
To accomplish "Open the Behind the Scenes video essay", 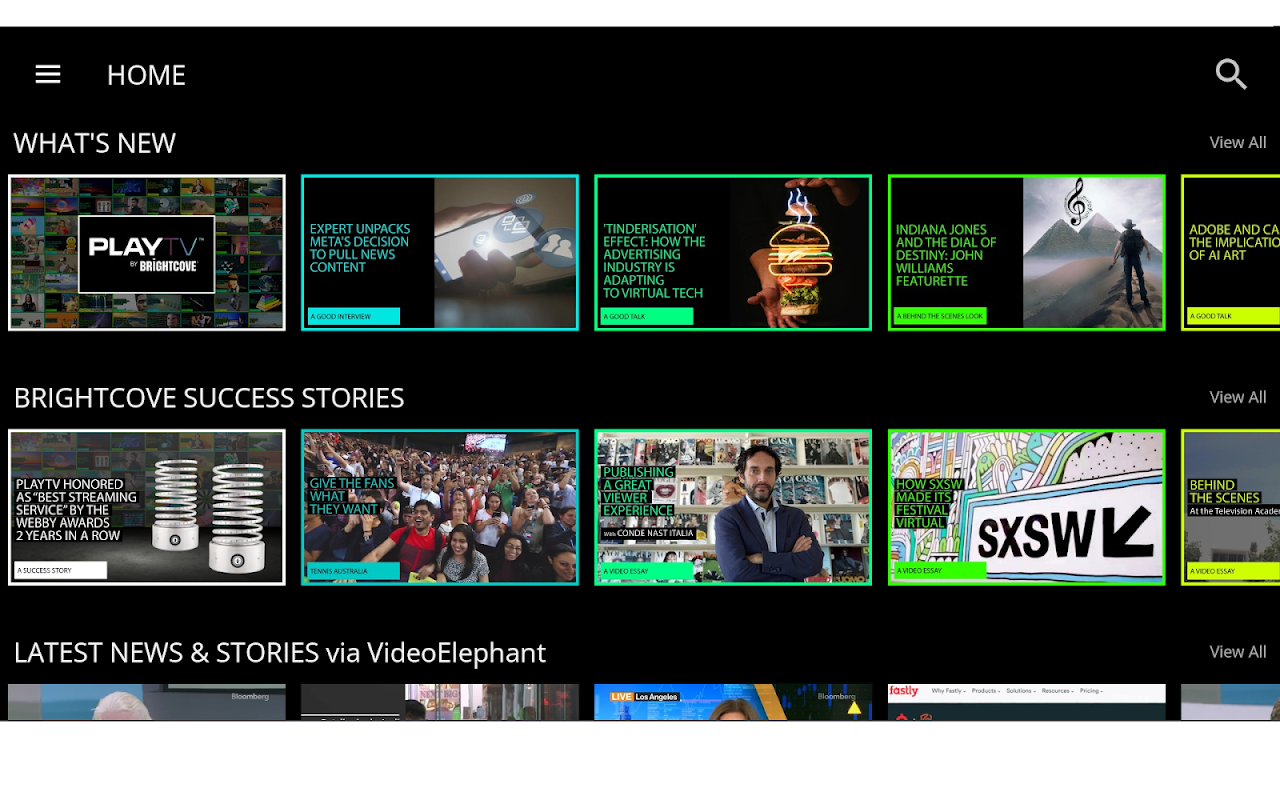I will click(x=1231, y=508).
